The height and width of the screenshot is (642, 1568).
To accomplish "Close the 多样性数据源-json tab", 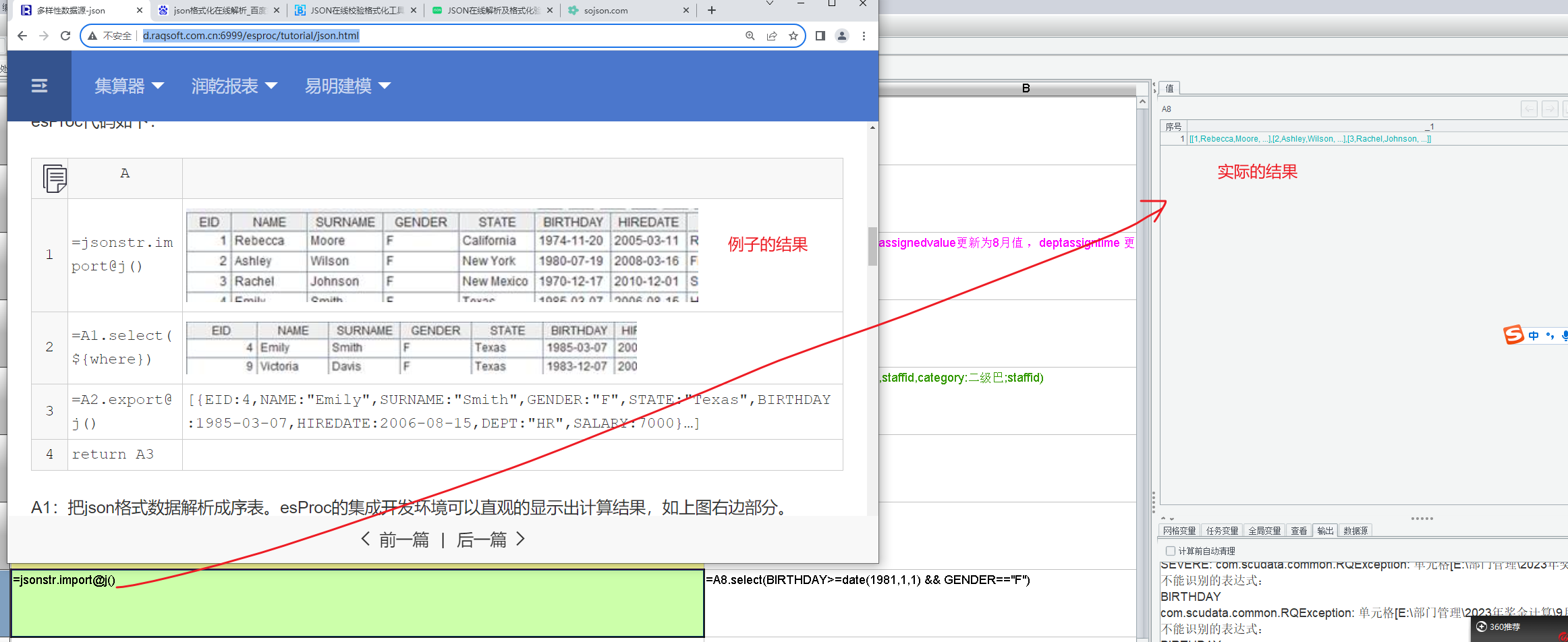I will (140, 10).
